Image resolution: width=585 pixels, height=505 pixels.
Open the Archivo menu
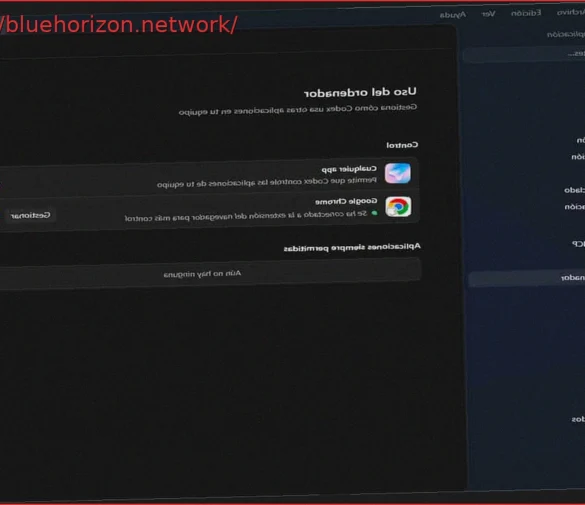point(571,12)
